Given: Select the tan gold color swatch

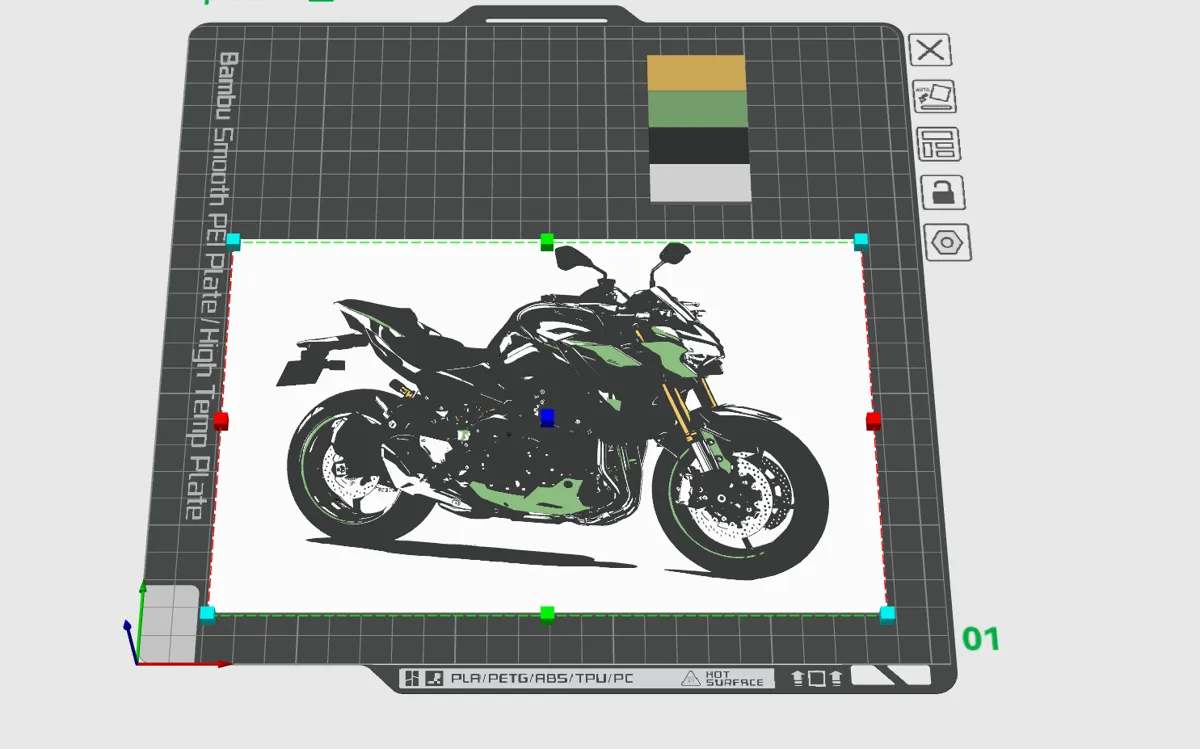Looking at the screenshot, I should tap(696, 73).
